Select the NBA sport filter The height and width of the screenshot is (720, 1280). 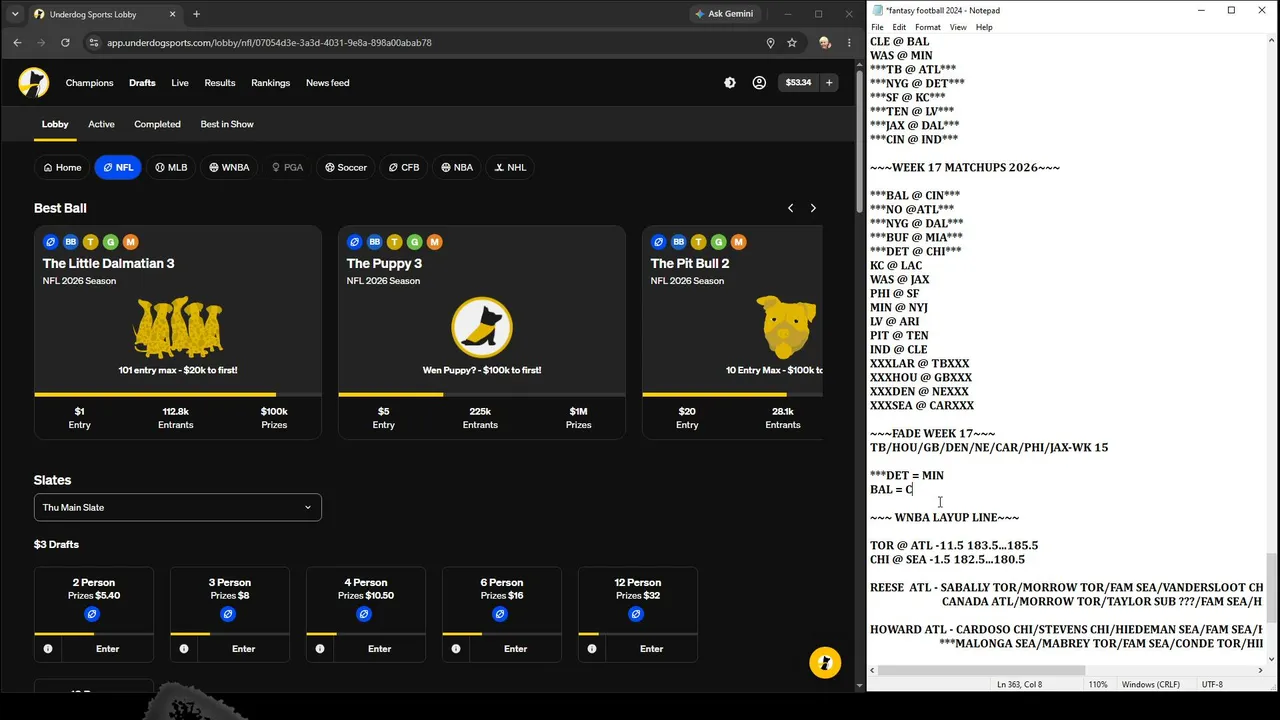[x=458, y=167]
